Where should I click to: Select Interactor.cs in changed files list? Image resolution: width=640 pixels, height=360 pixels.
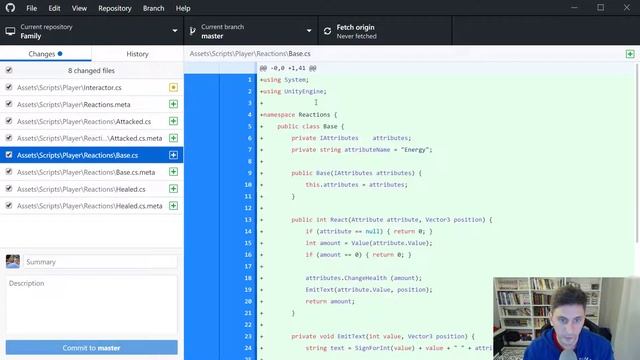tap(91, 87)
